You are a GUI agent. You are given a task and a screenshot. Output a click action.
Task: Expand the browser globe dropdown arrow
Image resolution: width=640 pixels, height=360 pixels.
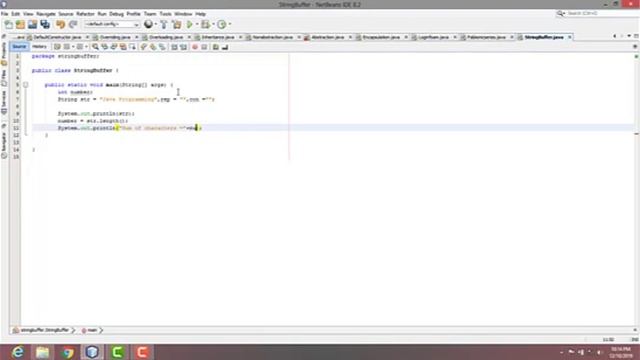pyautogui.click(x=156, y=24)
